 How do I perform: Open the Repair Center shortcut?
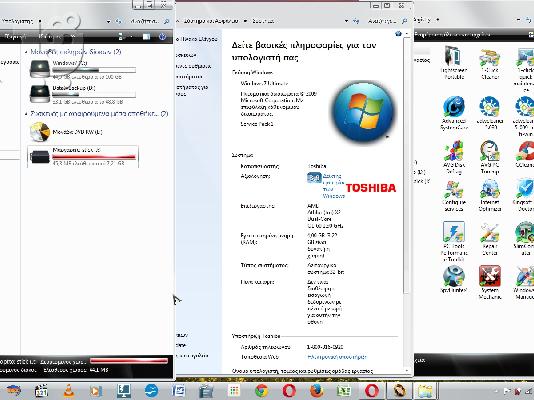[x=490, y=239]
